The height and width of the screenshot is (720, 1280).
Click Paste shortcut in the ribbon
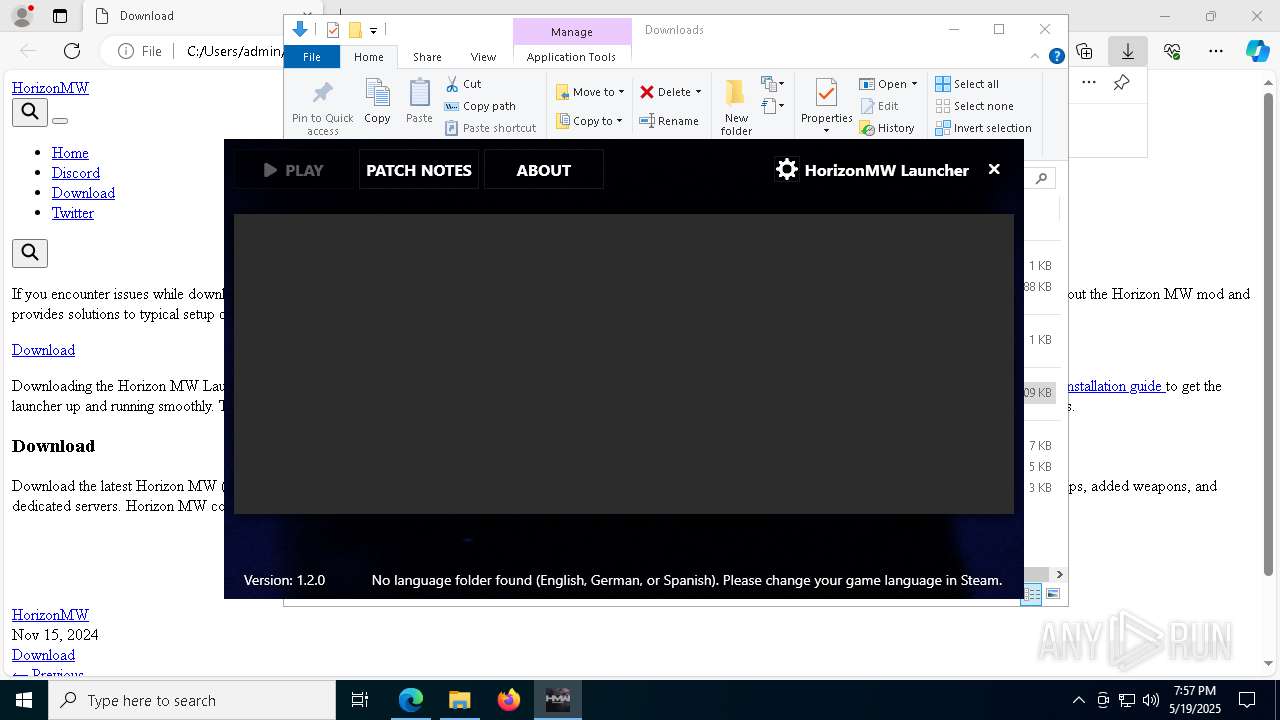coord(490,128)
